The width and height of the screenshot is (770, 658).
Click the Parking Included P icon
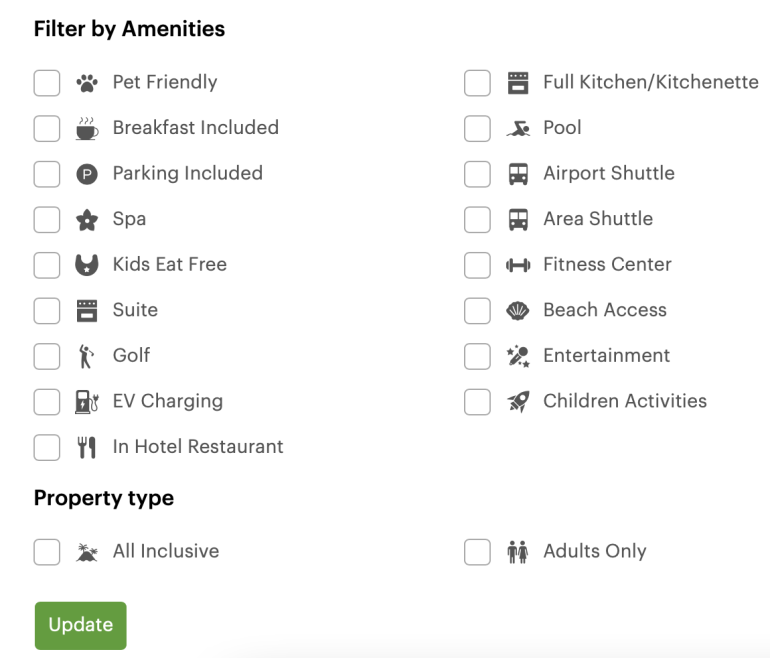[87, 174]
